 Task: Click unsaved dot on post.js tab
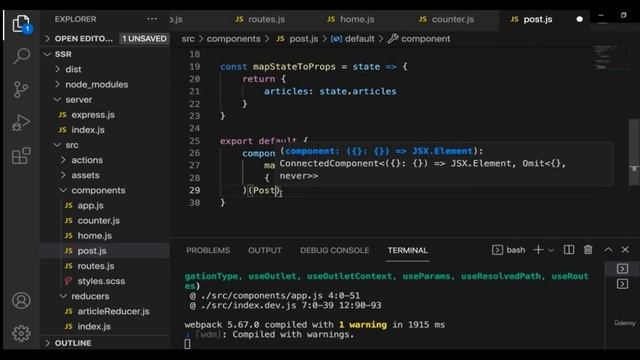pos(579,19)
